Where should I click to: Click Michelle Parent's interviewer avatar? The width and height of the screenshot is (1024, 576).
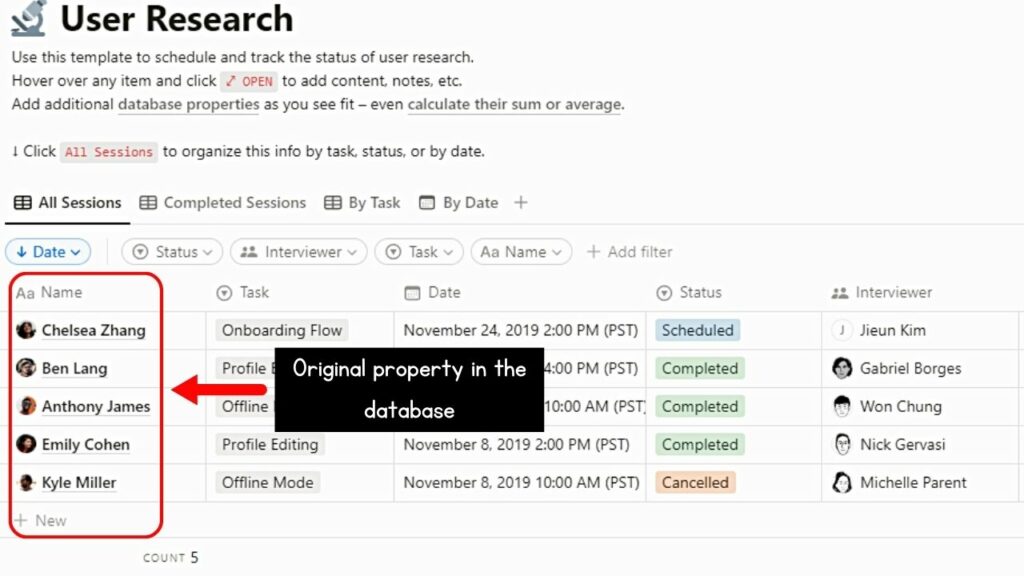click(x=842, y=482)
